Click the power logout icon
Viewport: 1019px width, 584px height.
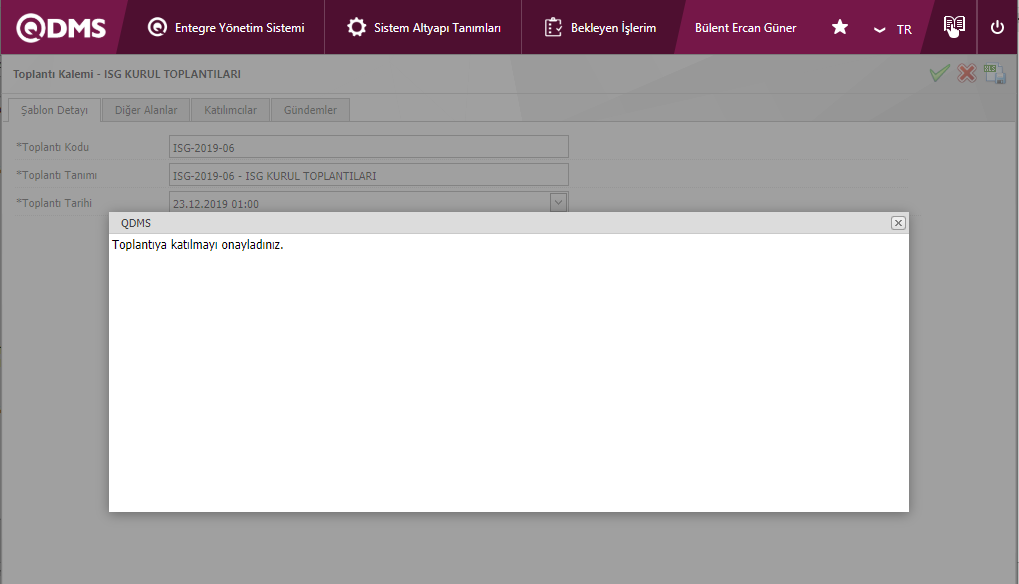[997, 27]
